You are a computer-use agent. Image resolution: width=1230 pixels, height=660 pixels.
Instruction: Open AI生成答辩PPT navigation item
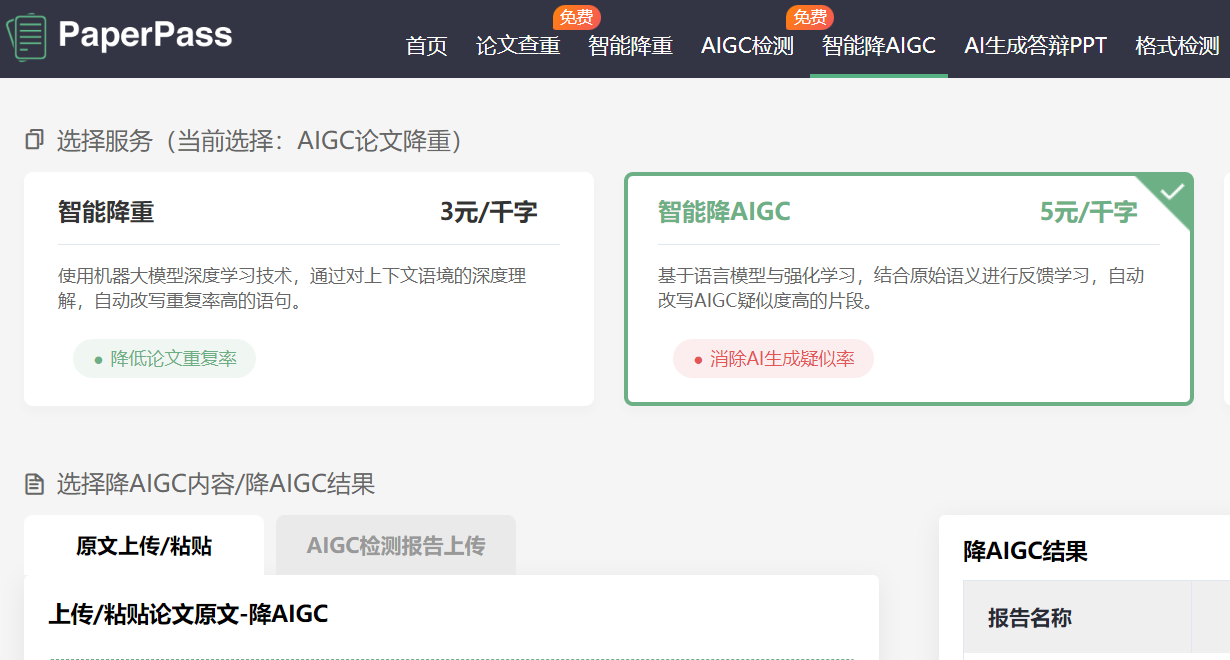point(1036,46)
